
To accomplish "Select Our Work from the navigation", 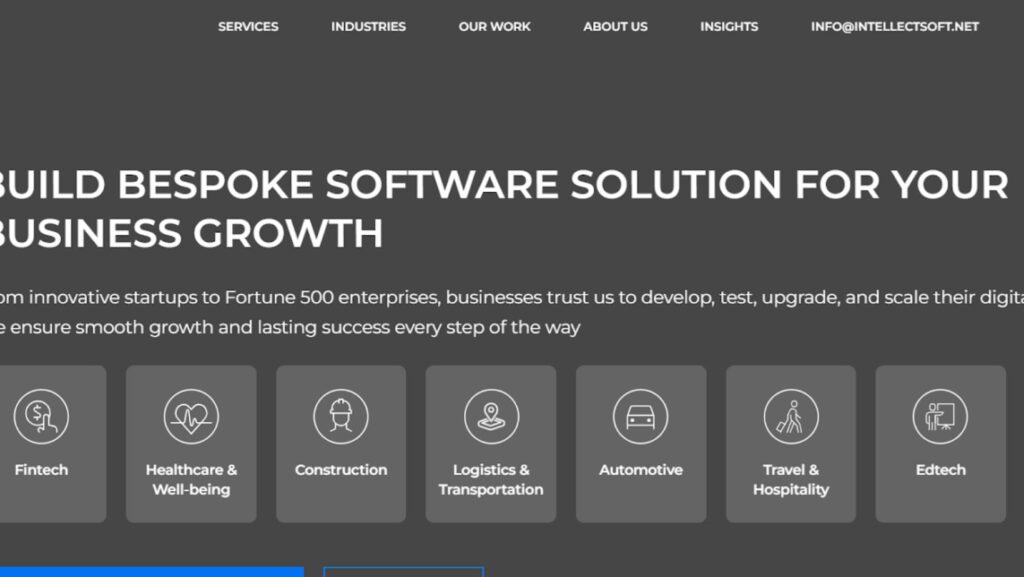I will pyautogui.click(x=494, y=27).
